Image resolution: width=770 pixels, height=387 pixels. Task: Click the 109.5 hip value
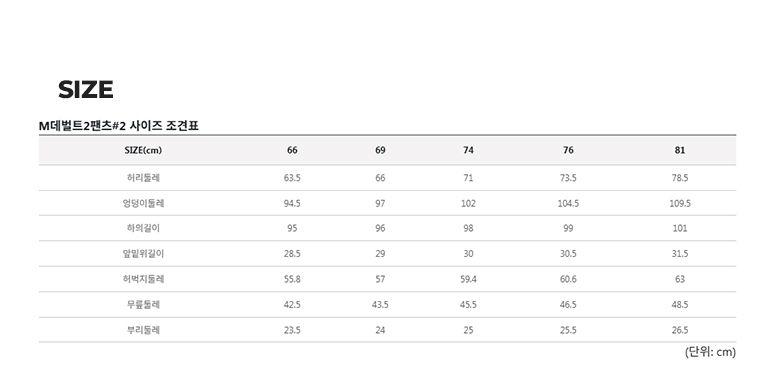[680, 203]
